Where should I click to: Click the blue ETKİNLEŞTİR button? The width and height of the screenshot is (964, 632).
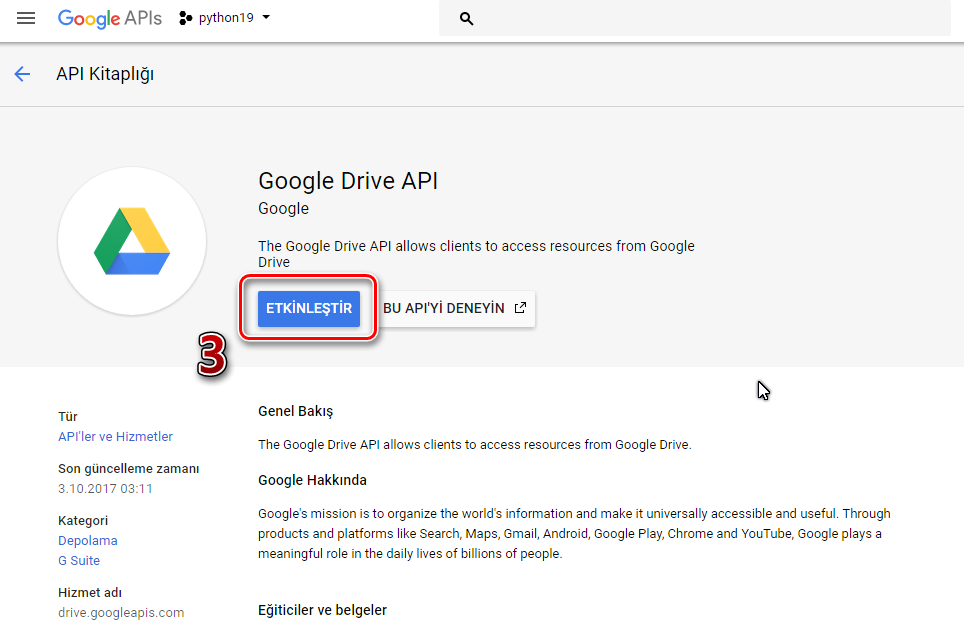[x=309, y=309]
